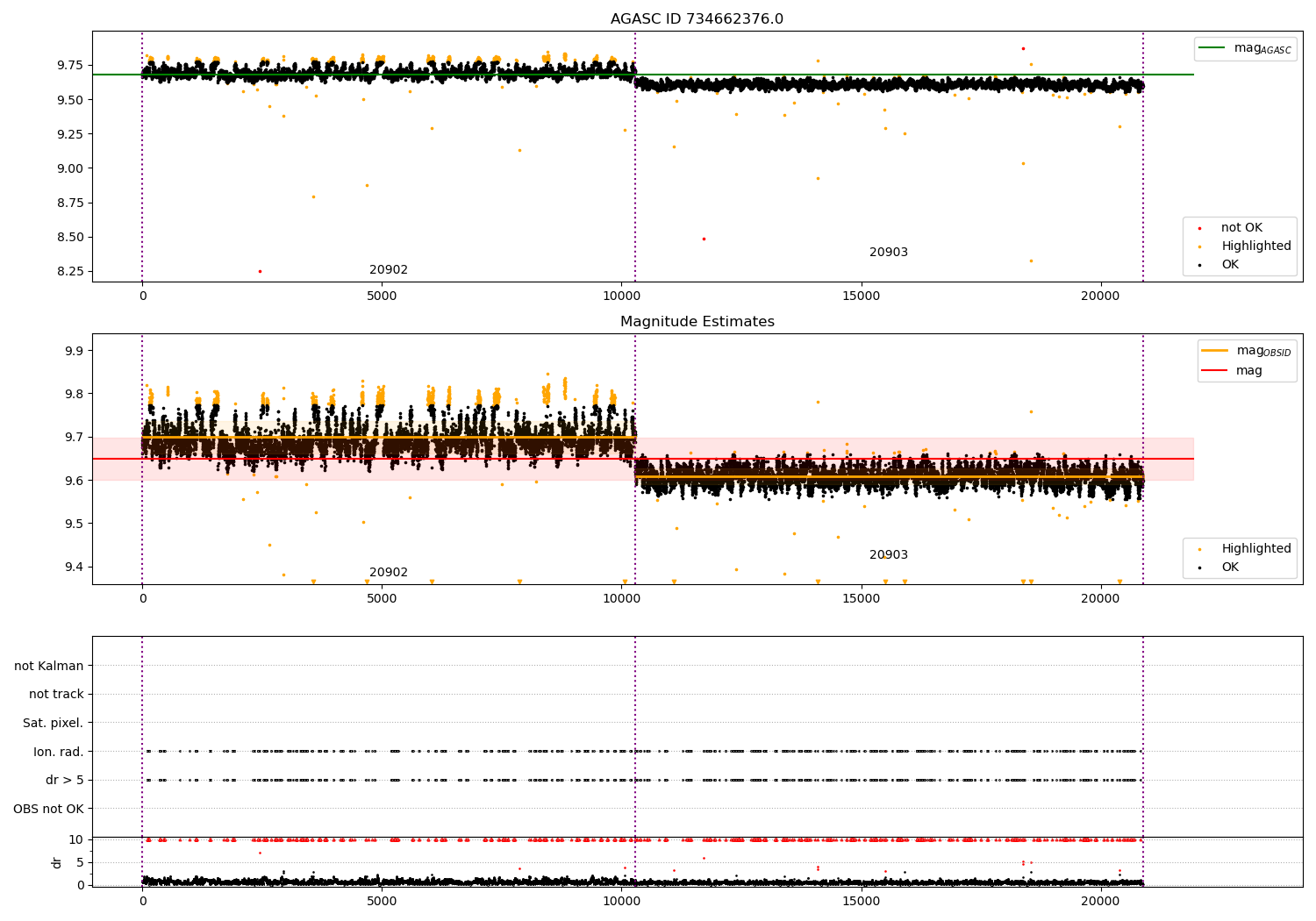The image size is (1316, 921).
Task: Click the red not-OK point at 8.25 magnitude
Action: click(x=260, y=271)
